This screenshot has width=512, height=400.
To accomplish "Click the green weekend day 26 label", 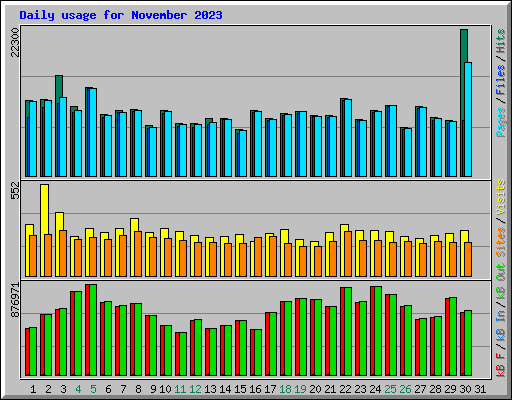I will coord(405,389).
